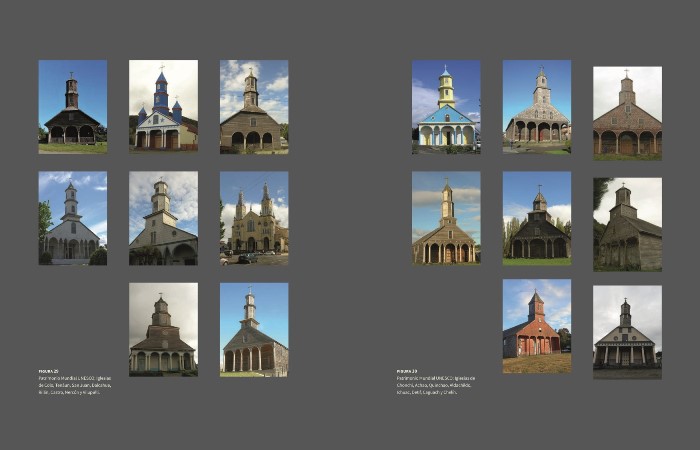Image resolution: width=700 pixels, height=450 pixels.
Task: Select the first photo in the left group
Action: pos(73,106)
